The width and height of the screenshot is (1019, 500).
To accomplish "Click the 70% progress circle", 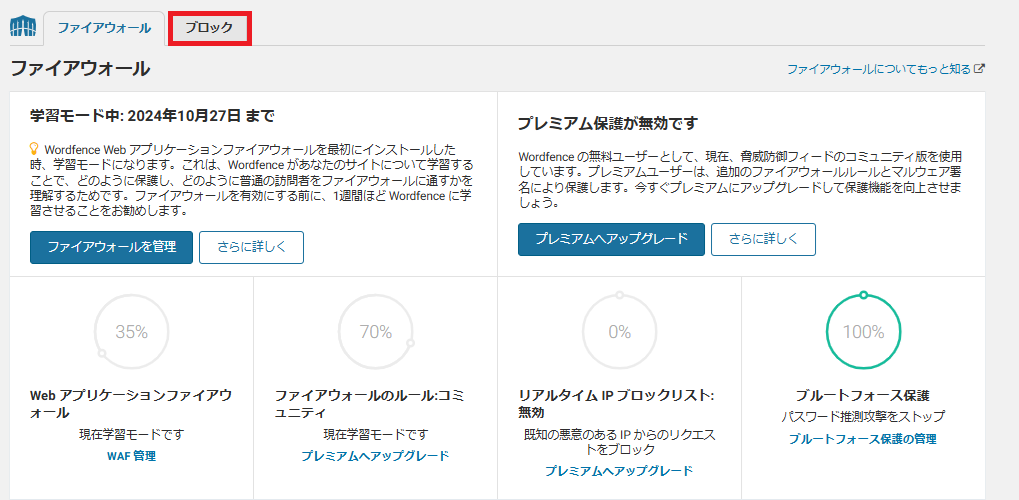I will tap(376, 332).
